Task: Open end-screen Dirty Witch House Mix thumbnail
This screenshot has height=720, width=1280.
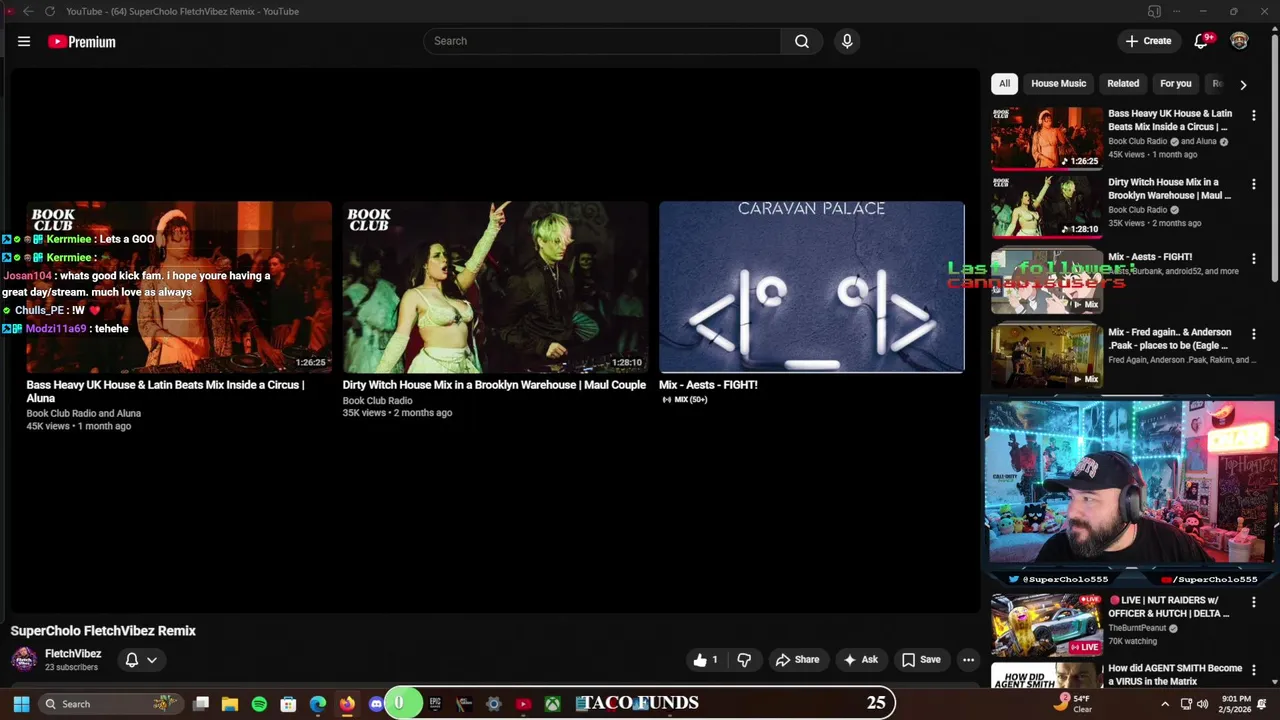Action: pos(495,287)
